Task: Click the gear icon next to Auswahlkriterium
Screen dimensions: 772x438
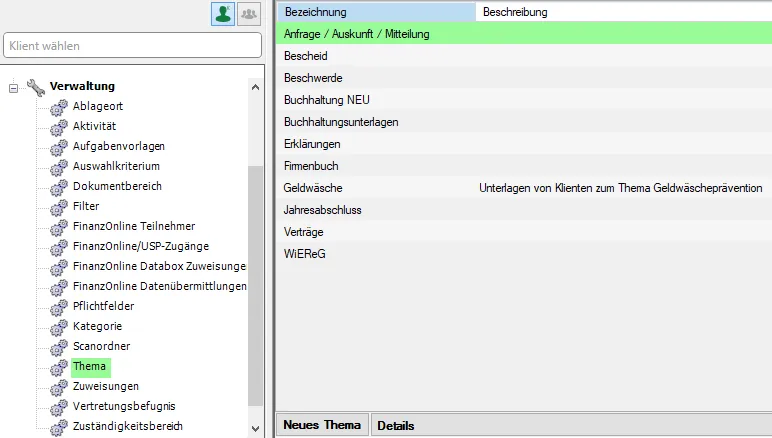Action: [59, 167]
